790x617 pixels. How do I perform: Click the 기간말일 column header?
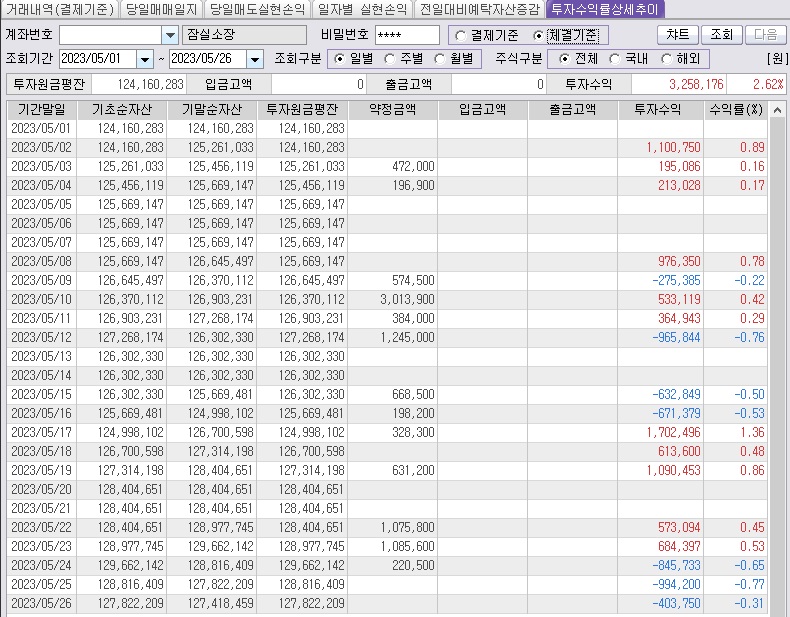click(x=42, y=110)
